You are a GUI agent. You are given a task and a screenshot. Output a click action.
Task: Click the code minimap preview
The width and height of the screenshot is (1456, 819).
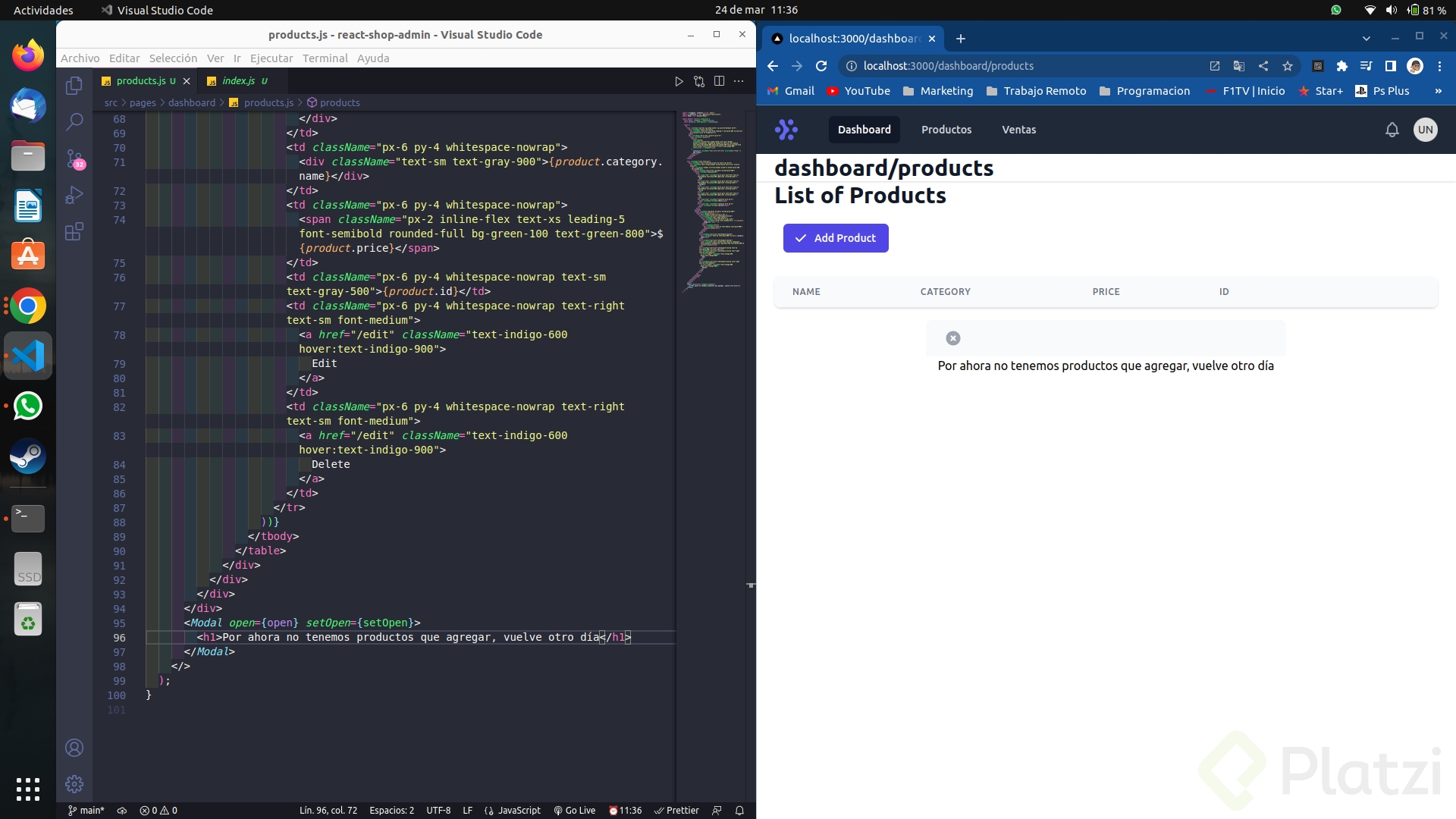click(711, 197)
